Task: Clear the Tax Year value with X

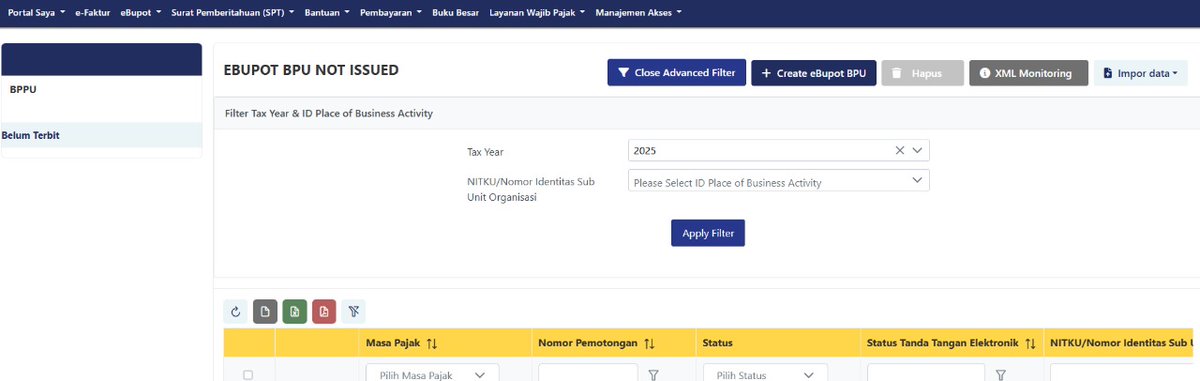Action: (x=899, y=150)
